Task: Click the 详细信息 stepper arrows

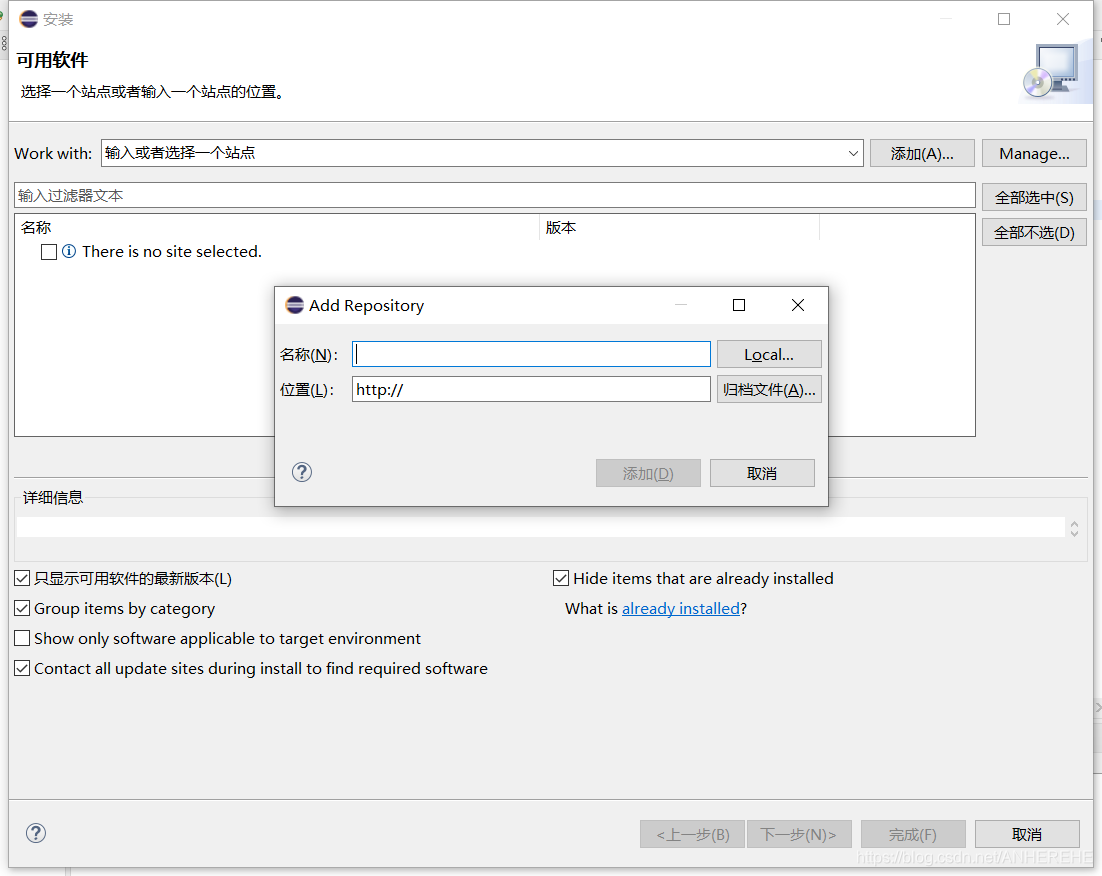Action: tap(1074, 527)
